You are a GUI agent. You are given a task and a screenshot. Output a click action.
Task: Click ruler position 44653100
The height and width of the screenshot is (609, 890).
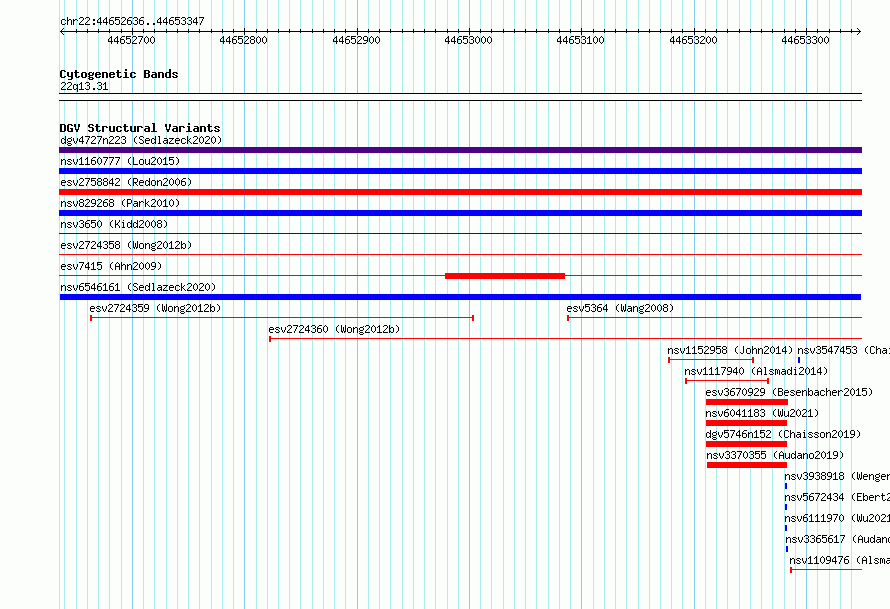point(580,40)
